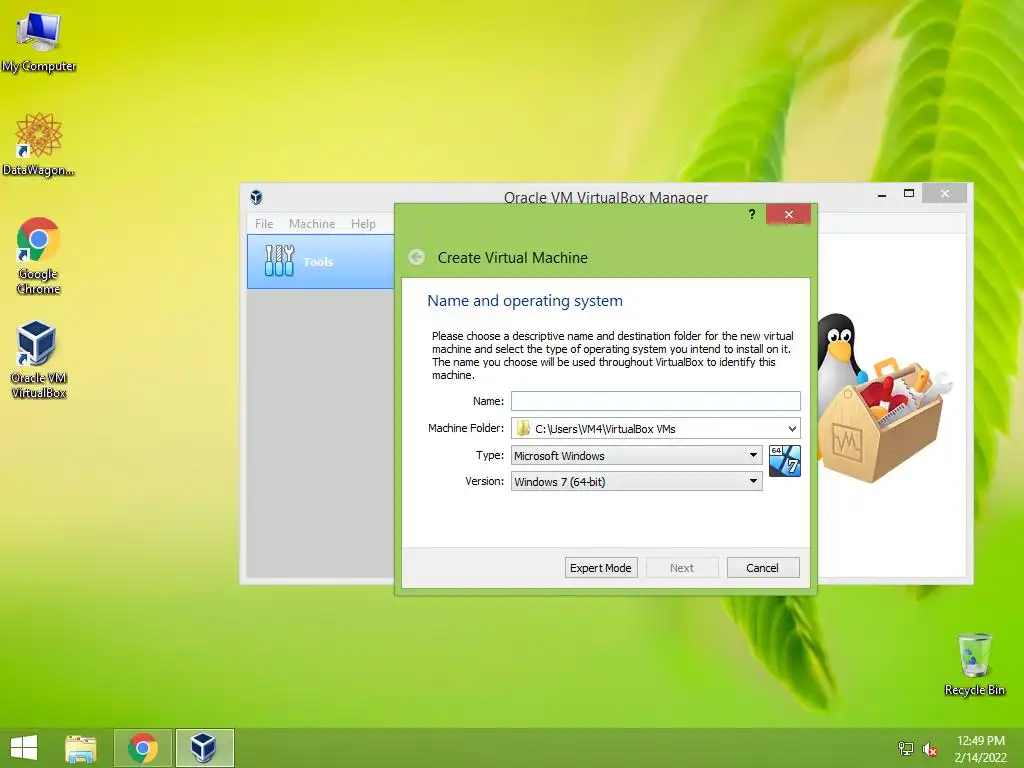Open the Type dropdown showing Microsoft Windows

(637, 455)
